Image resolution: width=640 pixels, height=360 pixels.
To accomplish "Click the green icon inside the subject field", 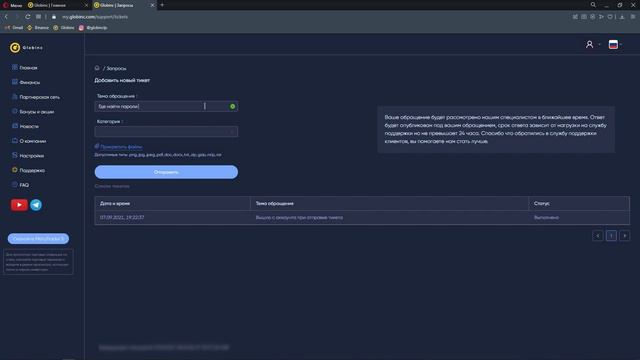I will [232, 107].
